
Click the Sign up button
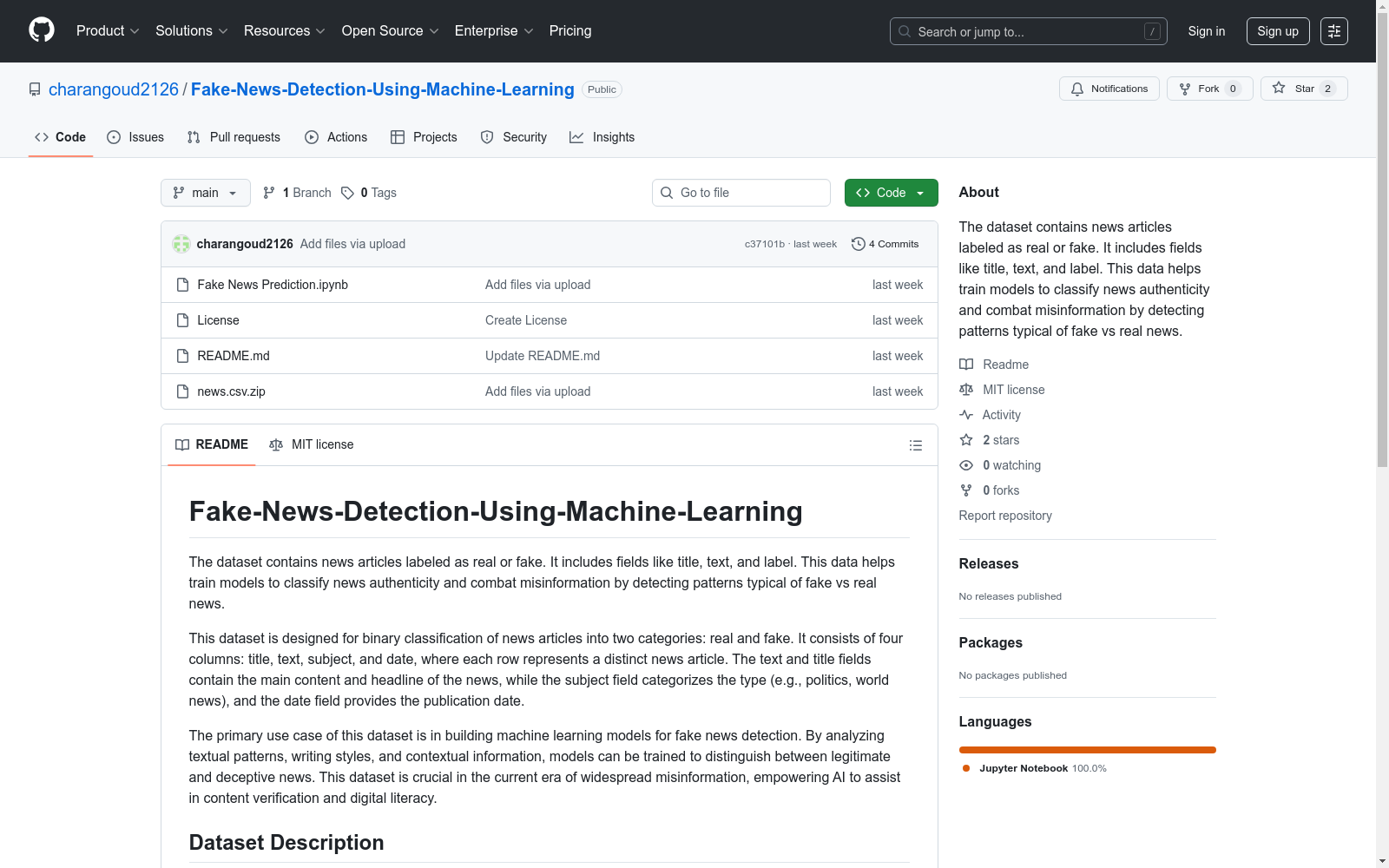(x=1278, y=31)
